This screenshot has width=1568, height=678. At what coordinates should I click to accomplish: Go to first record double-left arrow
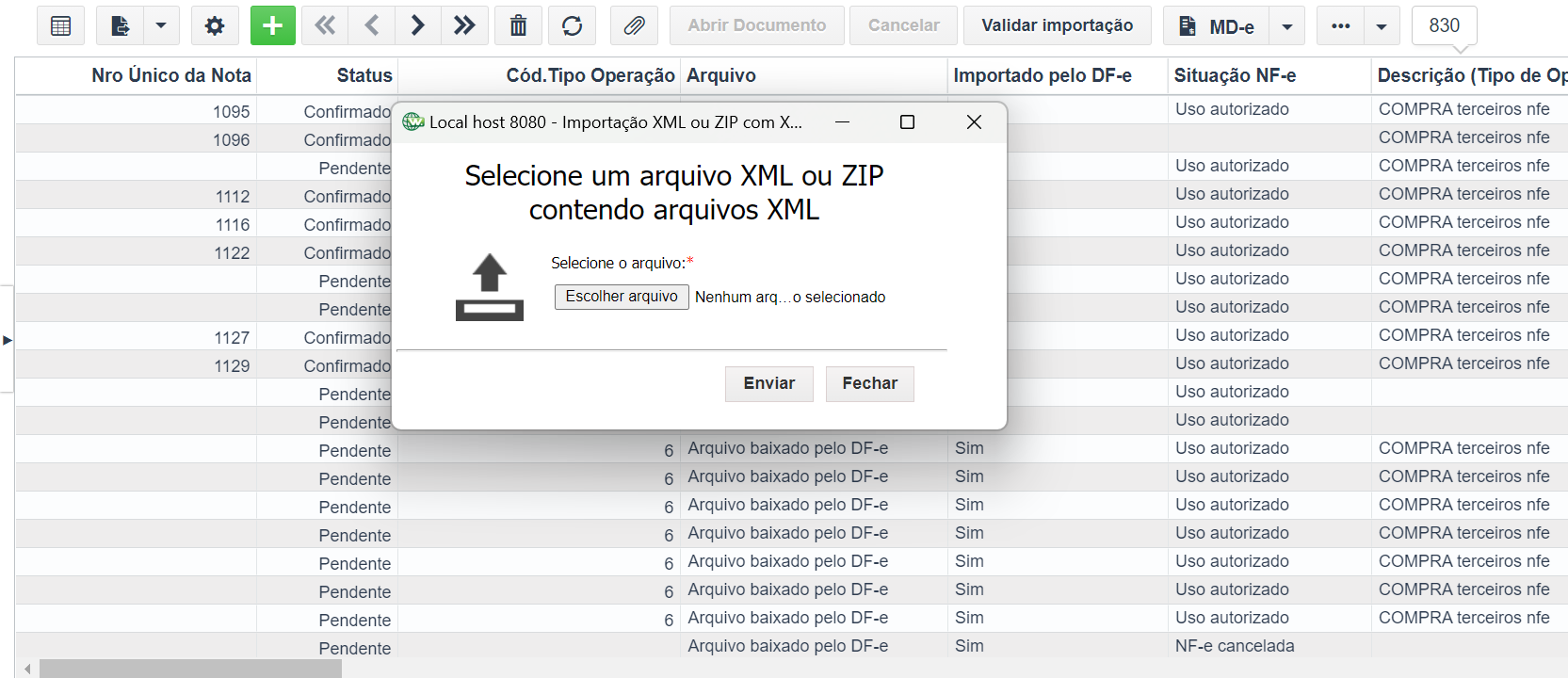pos(326,25)
